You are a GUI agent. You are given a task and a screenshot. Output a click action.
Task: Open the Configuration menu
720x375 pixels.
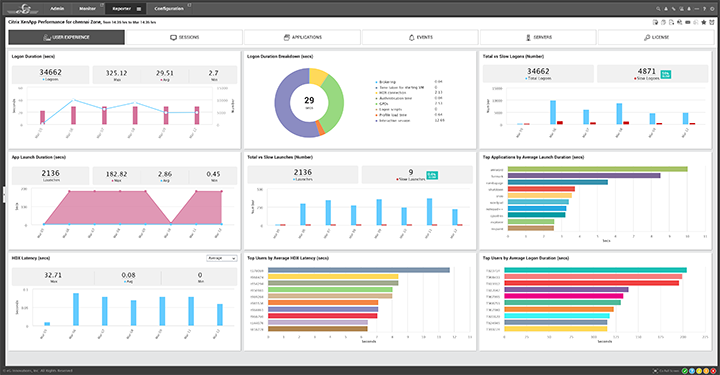169,8
